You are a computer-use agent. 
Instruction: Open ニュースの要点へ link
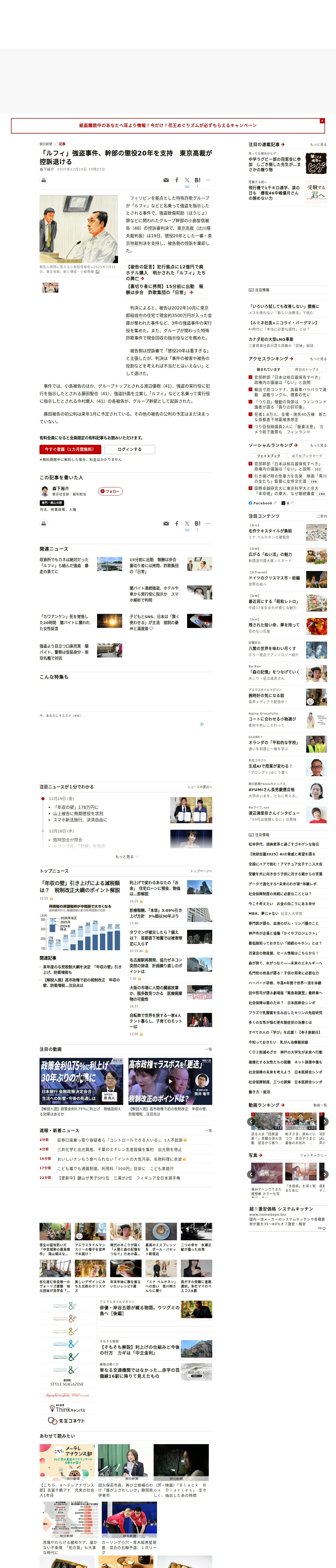tap(199, 787)
